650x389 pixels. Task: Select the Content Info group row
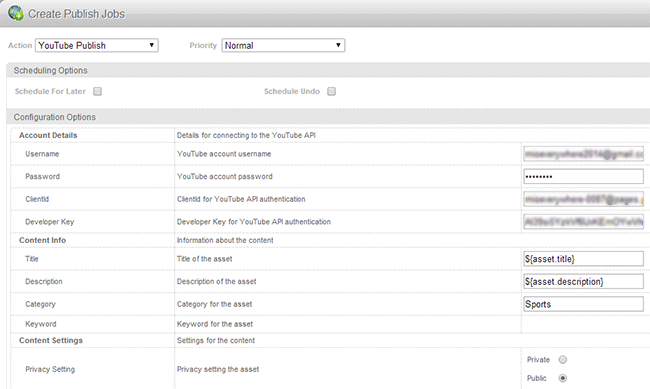tap(330, 240)
